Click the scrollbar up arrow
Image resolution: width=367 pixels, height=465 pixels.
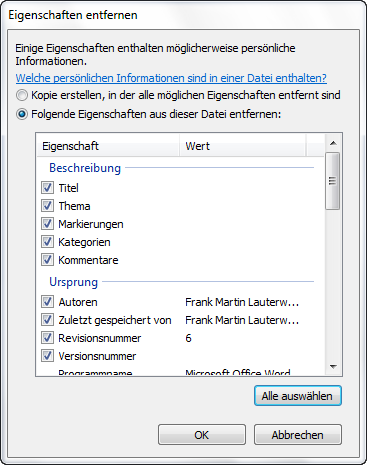click(x=333, y=143)
